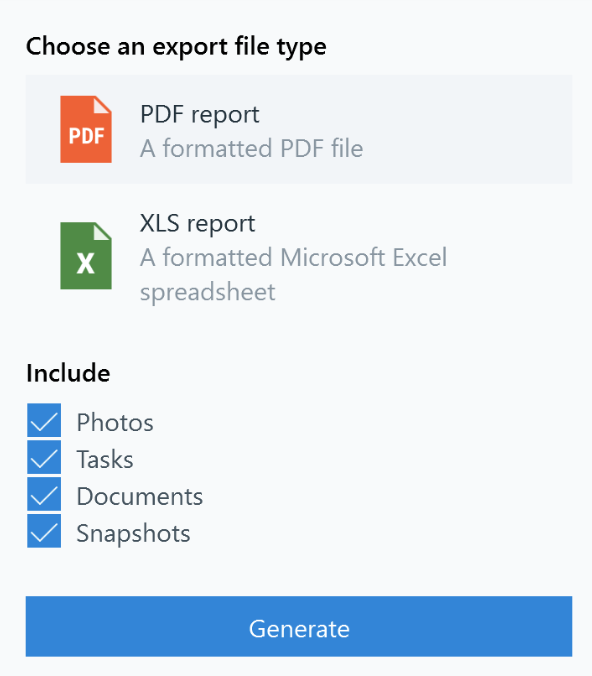Image resolution: width=592 pixels, height=676 pixels.
Task: Uncheck the Photos checkbox
Action: pyautogui.click(x=44, y=420)
